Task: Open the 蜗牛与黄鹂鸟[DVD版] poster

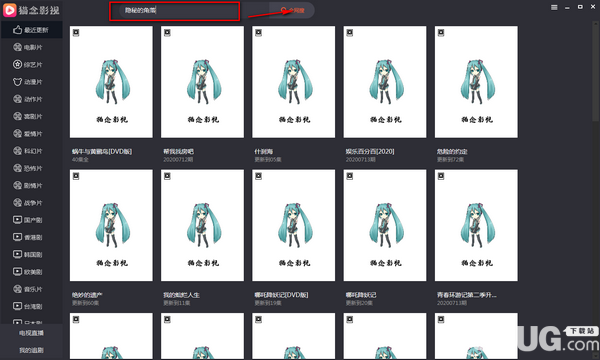Action: 111,82
